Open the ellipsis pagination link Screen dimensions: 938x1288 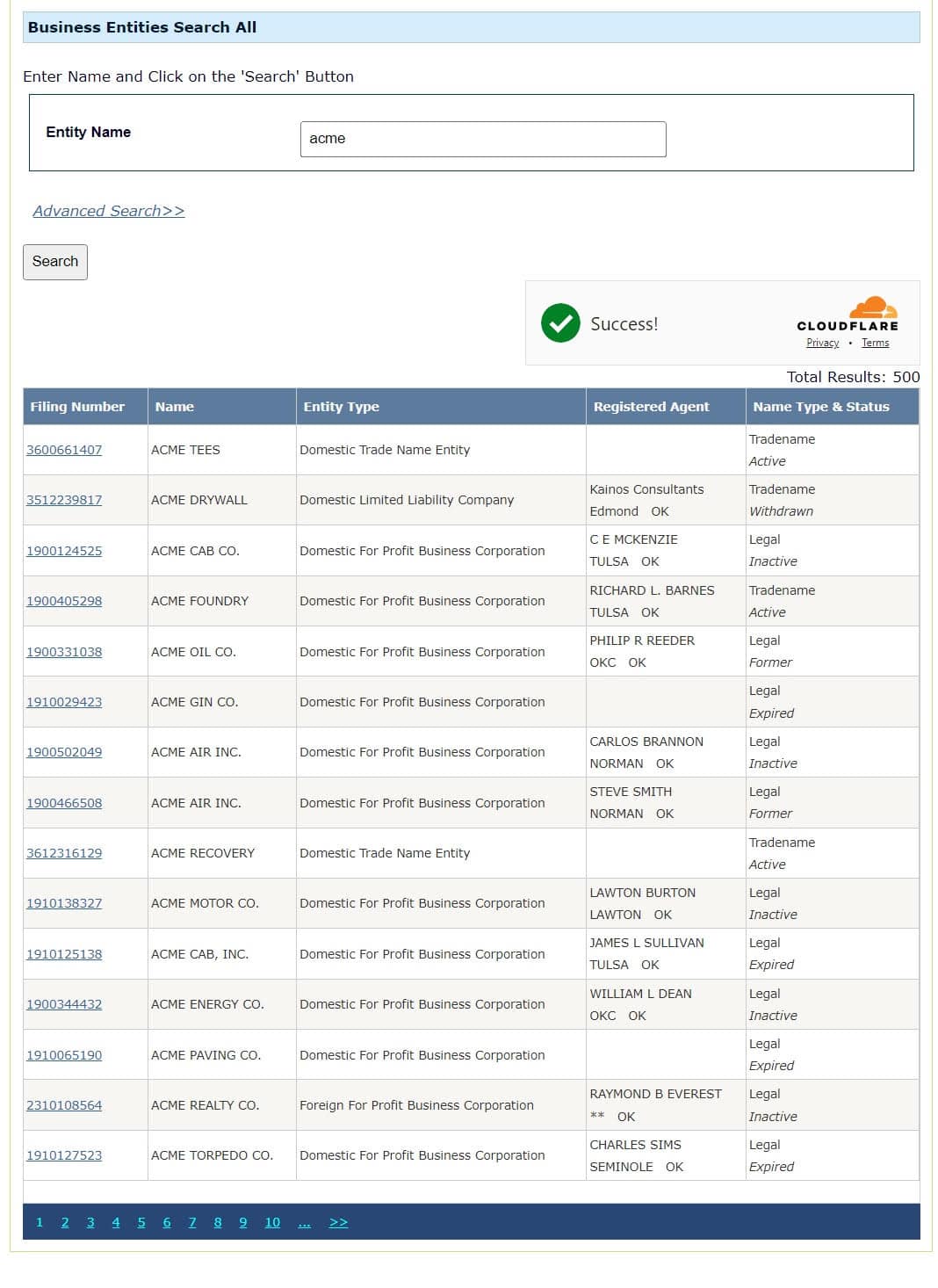pyautogui.click(x=305, y=1222)
